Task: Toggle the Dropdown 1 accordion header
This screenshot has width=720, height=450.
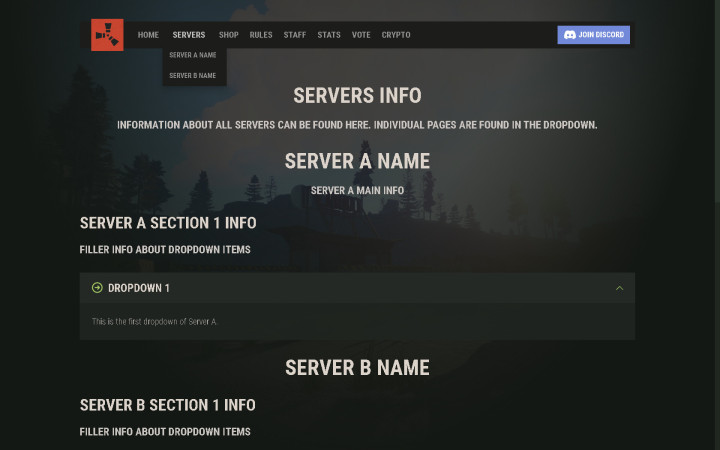Action: (x=357, y=288)
